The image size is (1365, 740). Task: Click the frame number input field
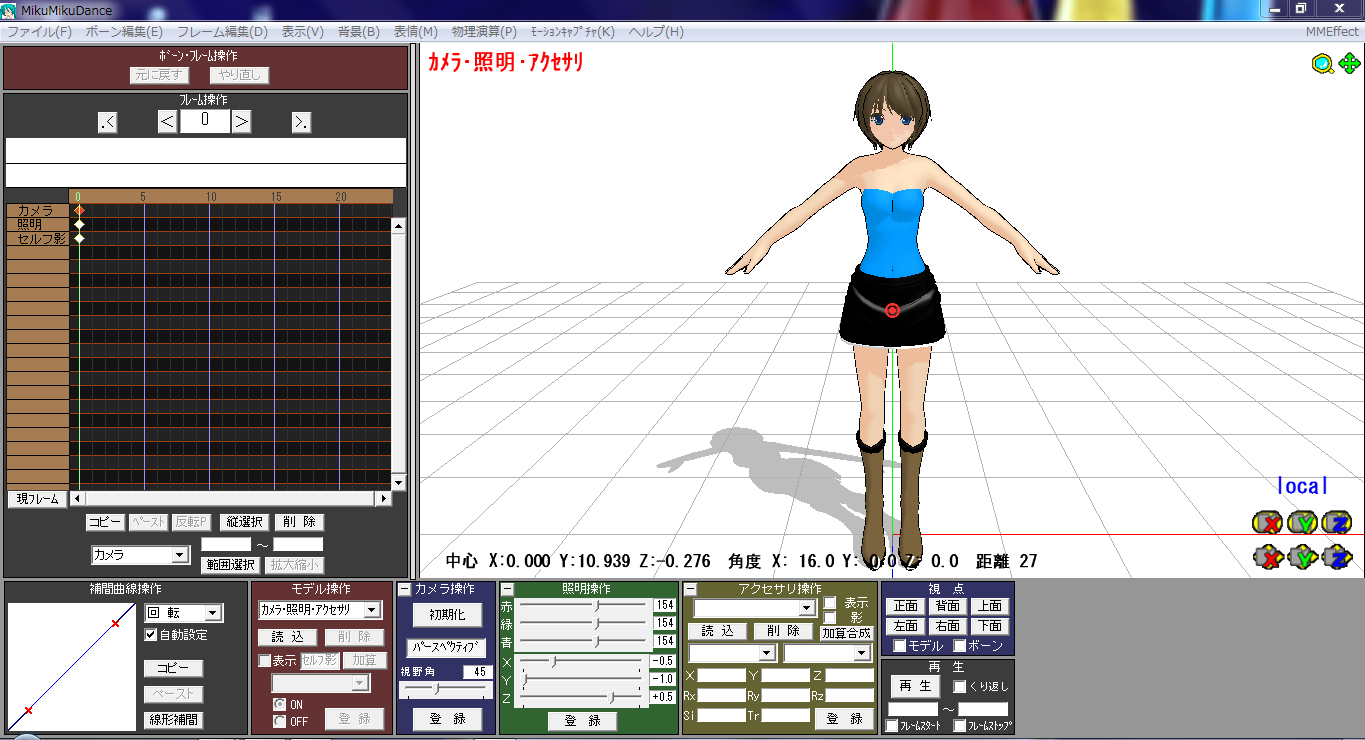click(205, 121)
